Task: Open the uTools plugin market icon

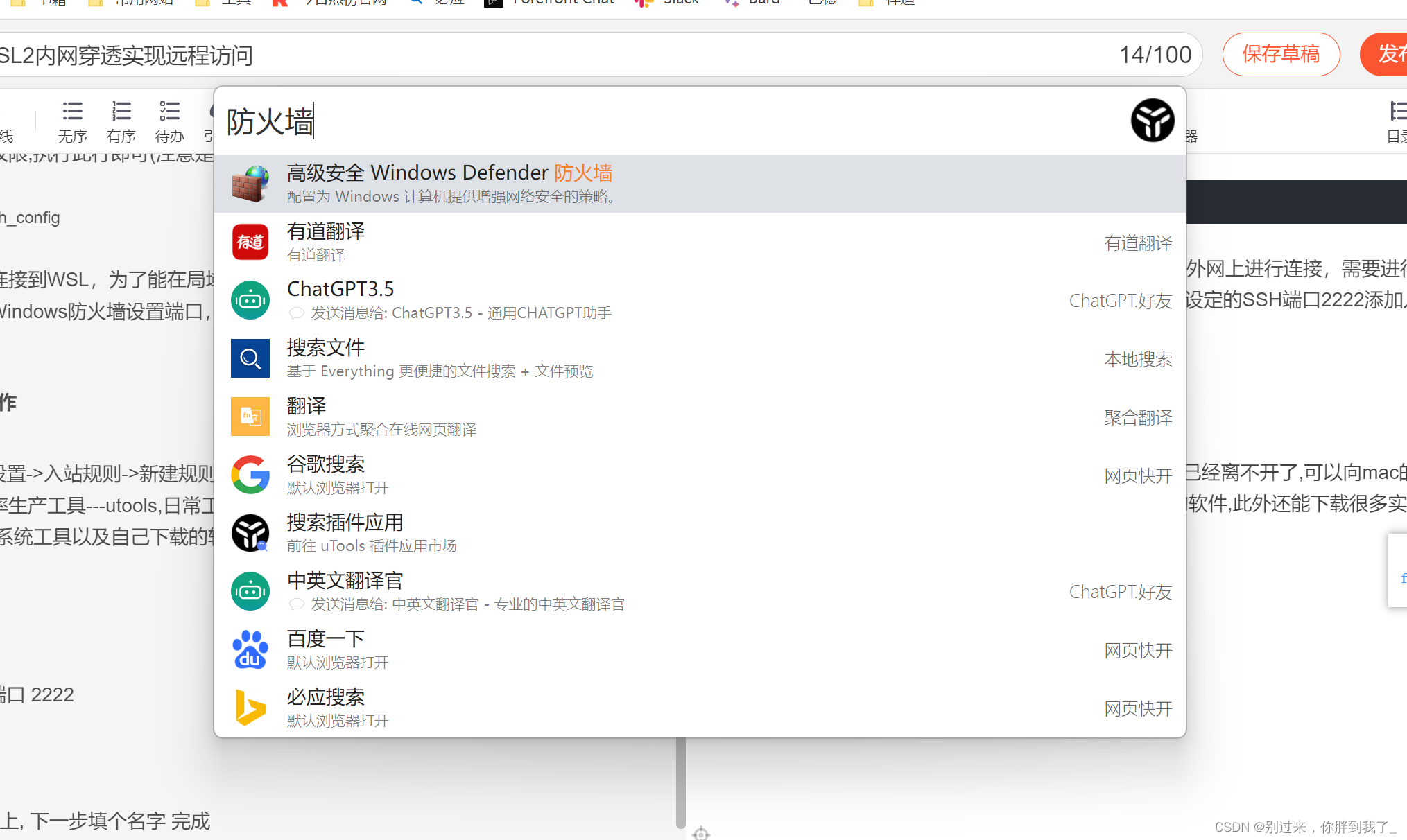Action: point(250,533)
